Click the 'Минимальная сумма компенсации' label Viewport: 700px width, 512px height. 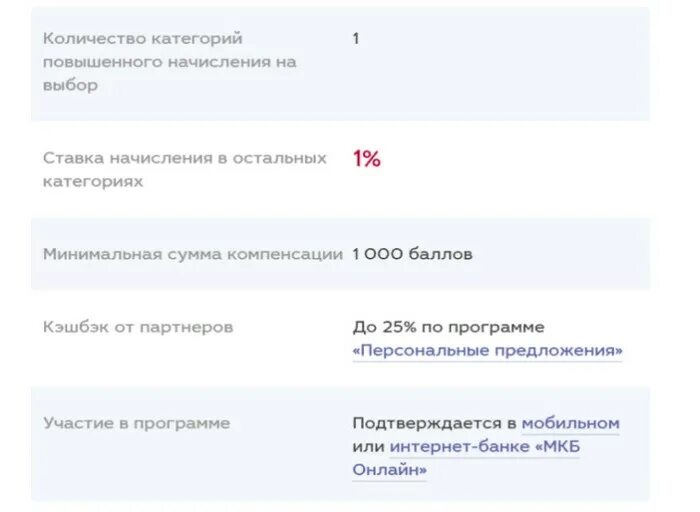pos(193,254)
